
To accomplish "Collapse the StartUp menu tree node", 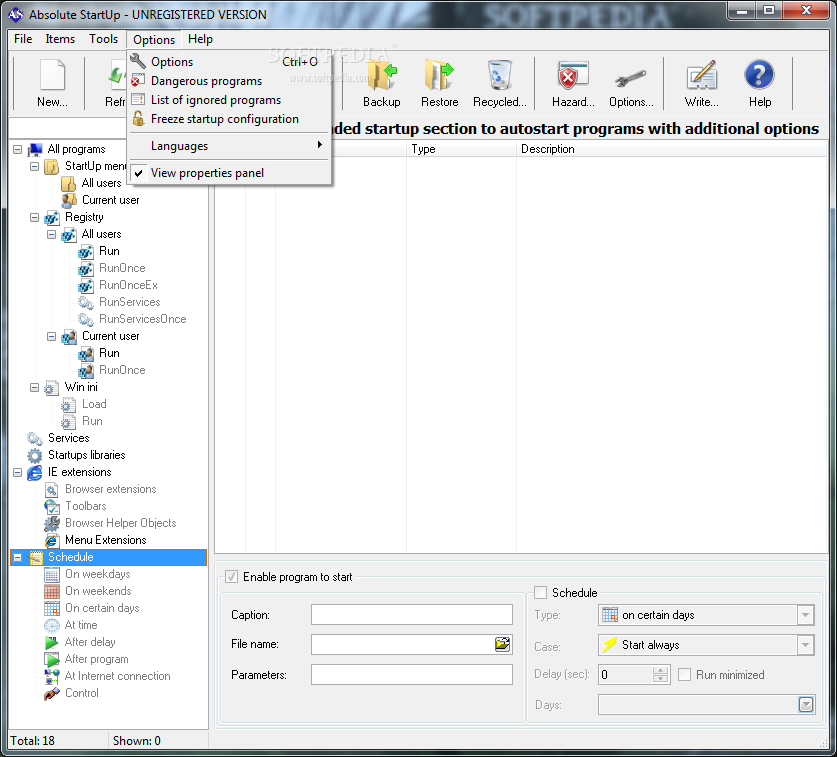I will 35,167.
